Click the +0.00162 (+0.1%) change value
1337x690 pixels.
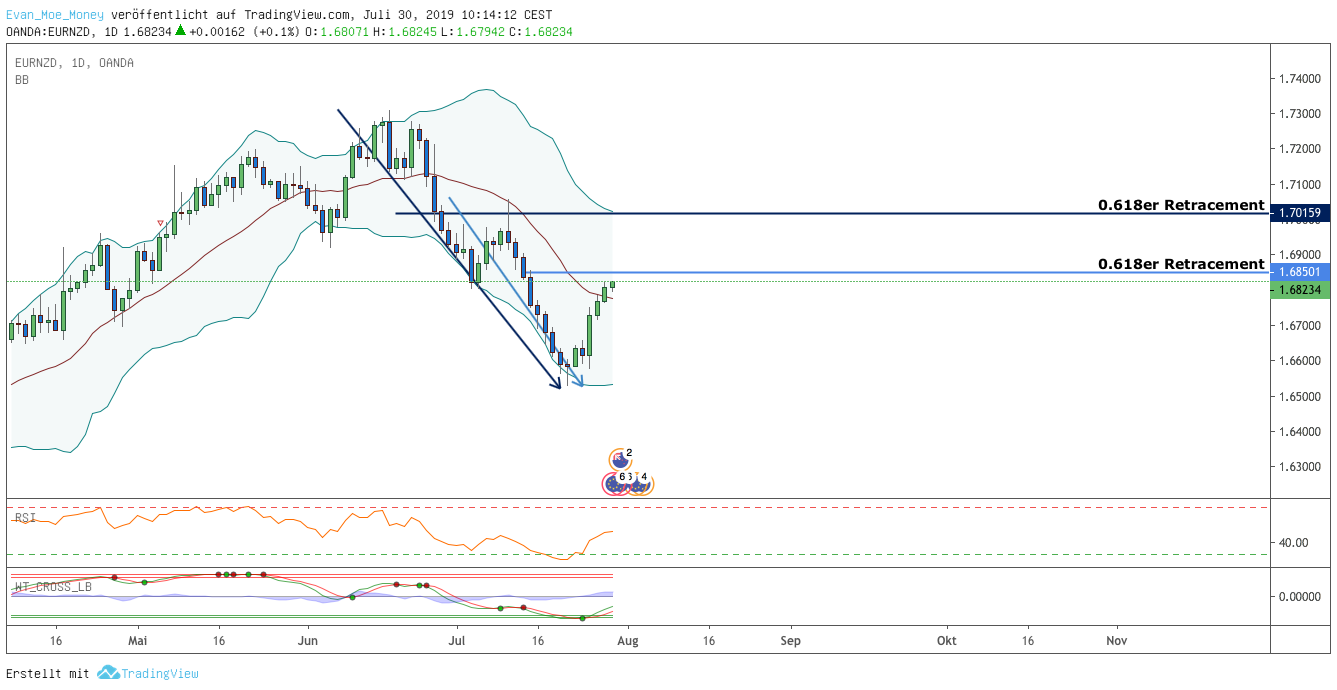pos(244,31)
